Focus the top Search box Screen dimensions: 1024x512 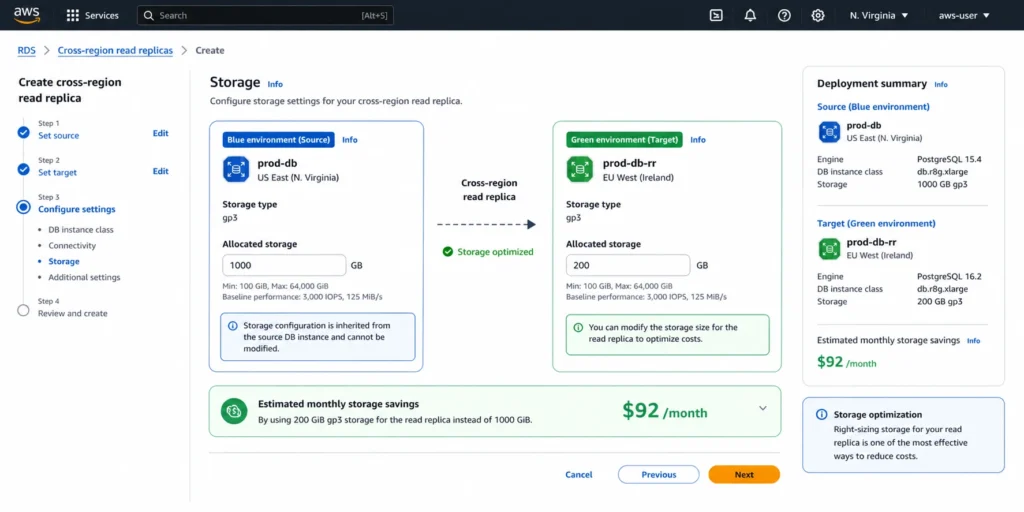(265, 16)
